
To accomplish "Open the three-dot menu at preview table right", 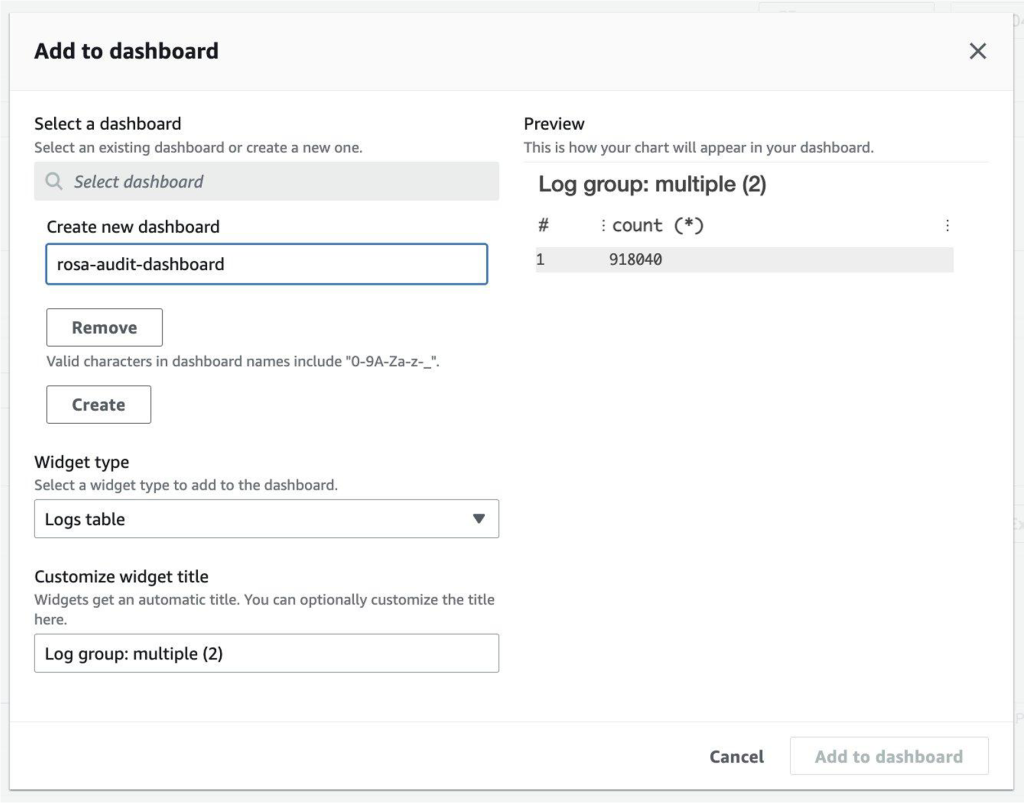I will 946,225.
